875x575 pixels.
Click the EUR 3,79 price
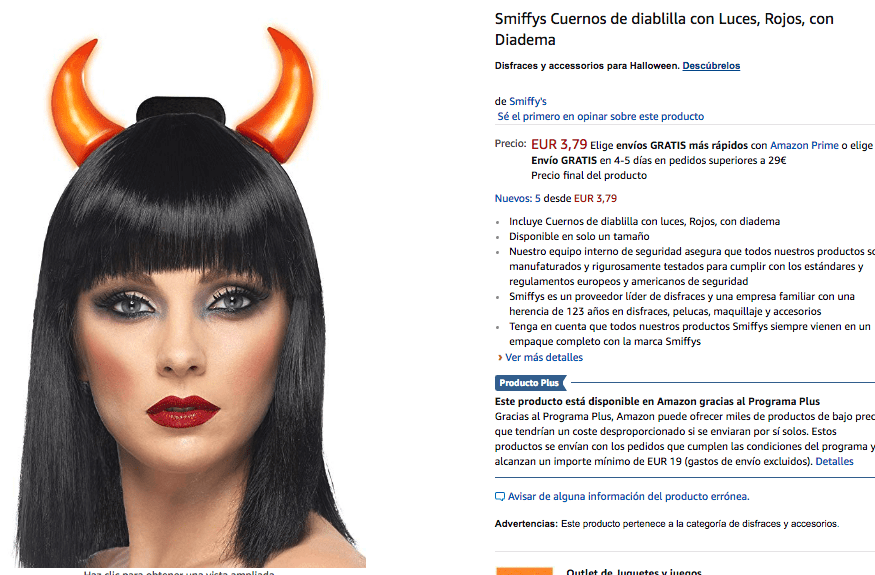pos(559,145)
